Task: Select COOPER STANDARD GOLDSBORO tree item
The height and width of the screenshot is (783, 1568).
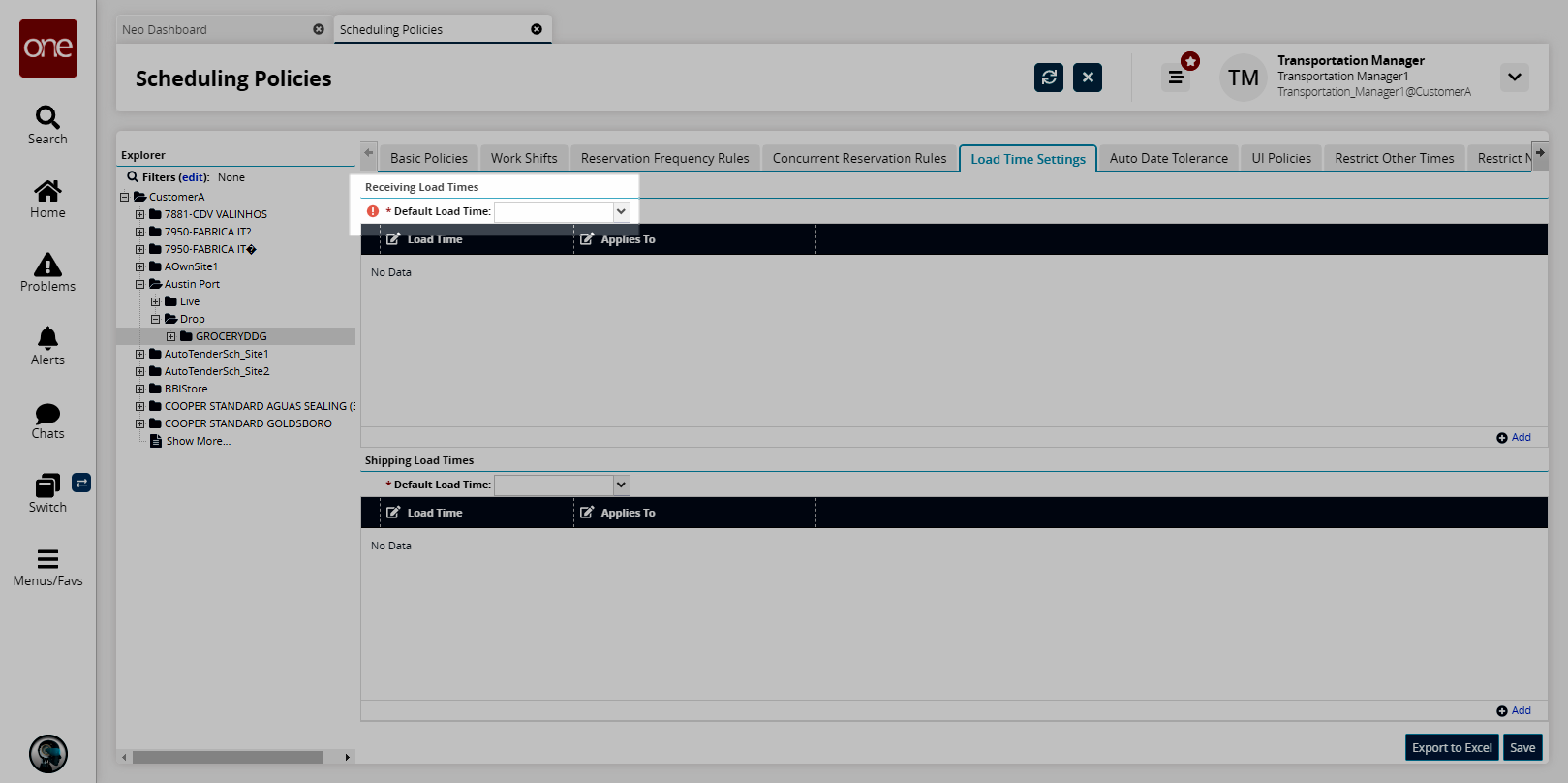Action: pos(248,423)
